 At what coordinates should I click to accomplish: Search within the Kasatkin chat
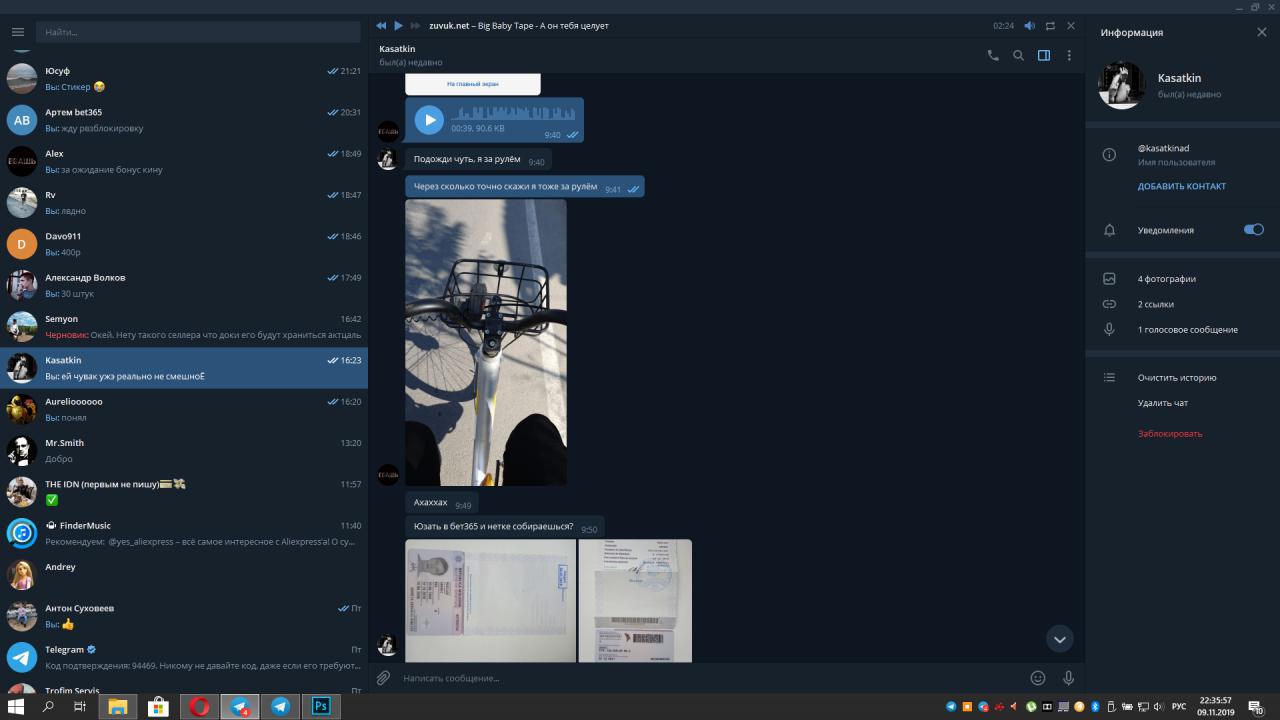click(x=1018, y=56)
